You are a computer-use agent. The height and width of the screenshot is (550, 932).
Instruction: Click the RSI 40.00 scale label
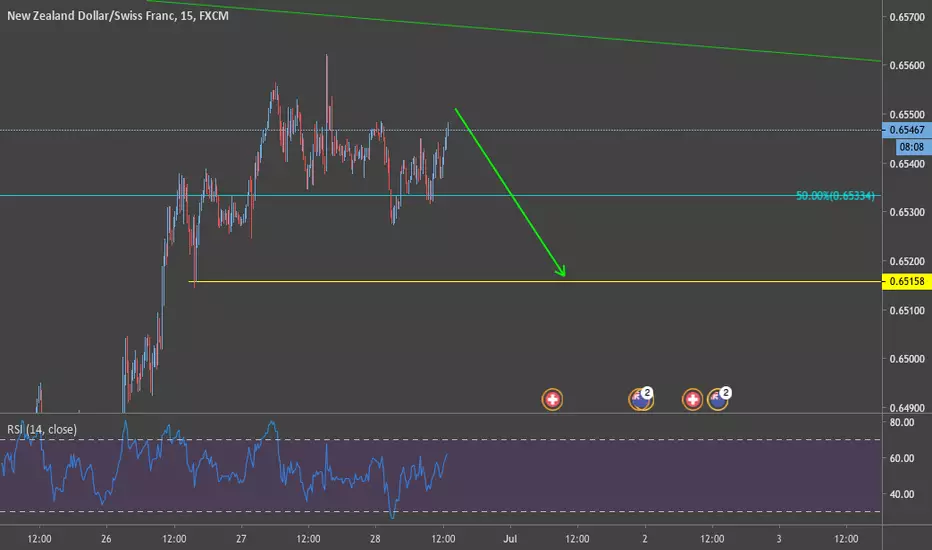pos(902,494)
